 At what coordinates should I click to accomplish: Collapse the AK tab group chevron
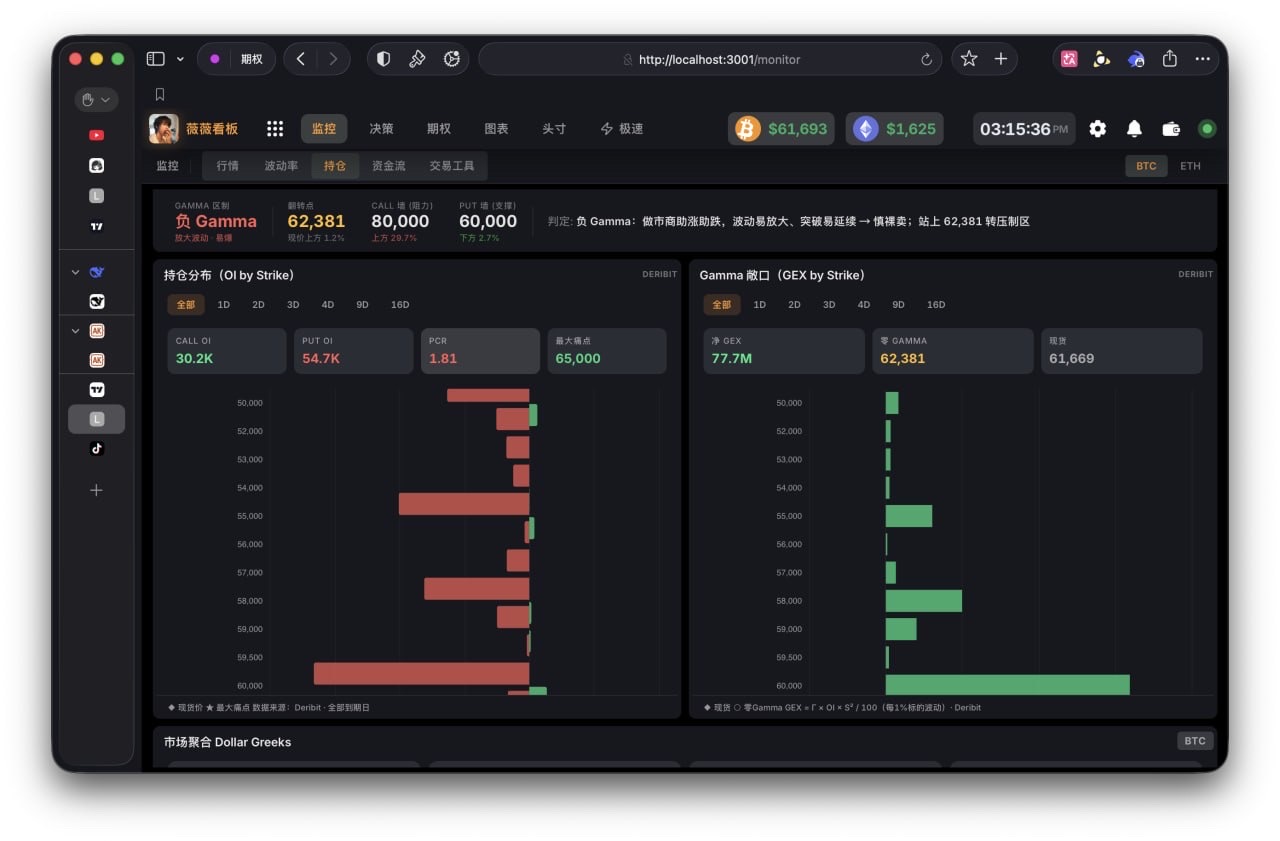(75, 331)
